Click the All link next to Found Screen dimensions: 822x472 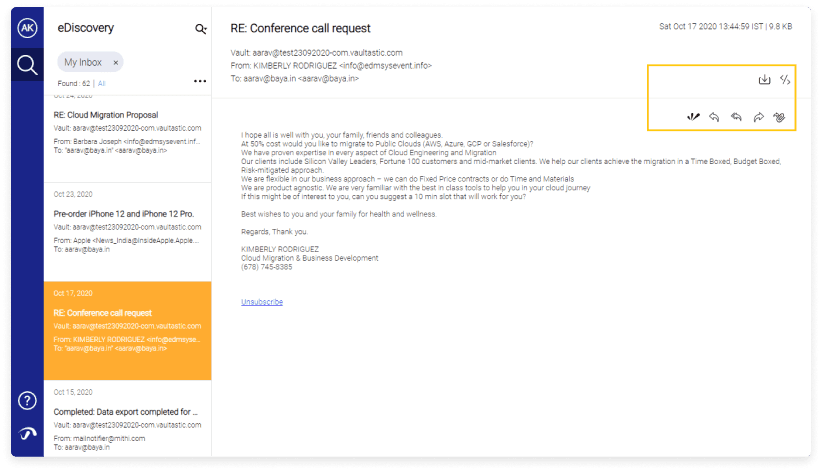point(101,84)
